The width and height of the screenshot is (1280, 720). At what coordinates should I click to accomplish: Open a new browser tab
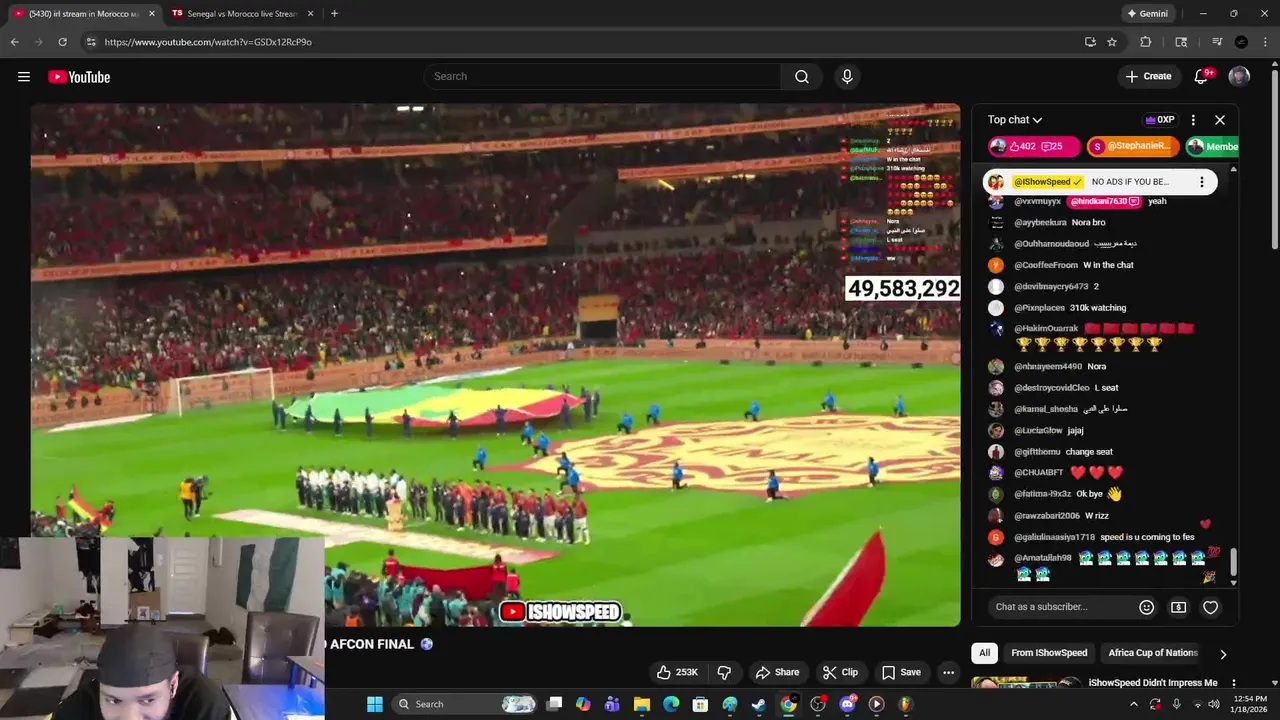pyautogui.click(x=334, y=13)
